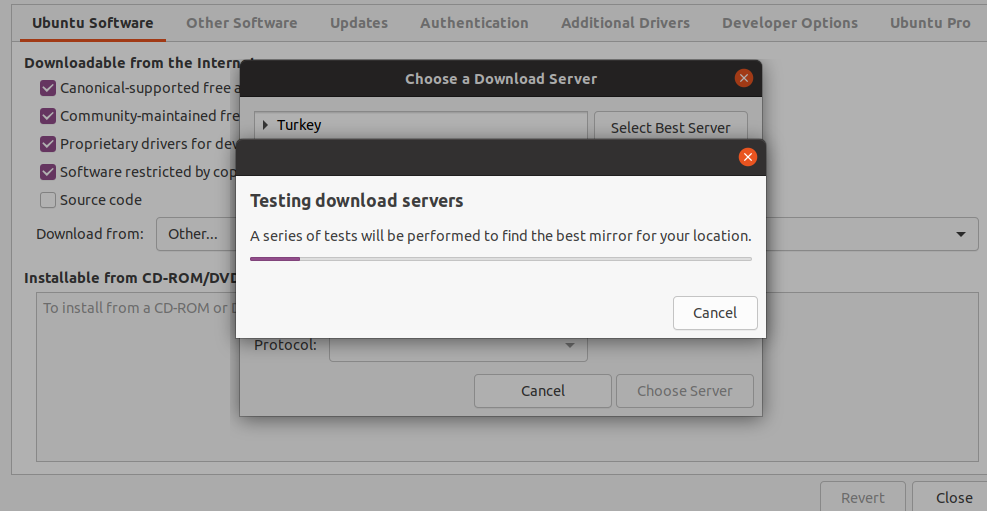Close the Testing download servers dialog
Image resolution: width=987 pixels, height=511 pixels.
(x=747, y=157)
